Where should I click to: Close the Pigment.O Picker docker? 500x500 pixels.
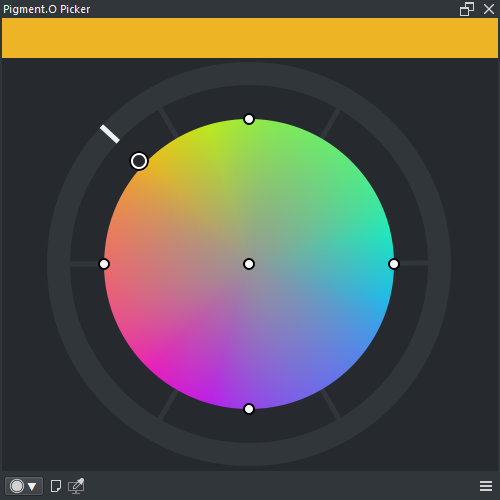point(489,9)
